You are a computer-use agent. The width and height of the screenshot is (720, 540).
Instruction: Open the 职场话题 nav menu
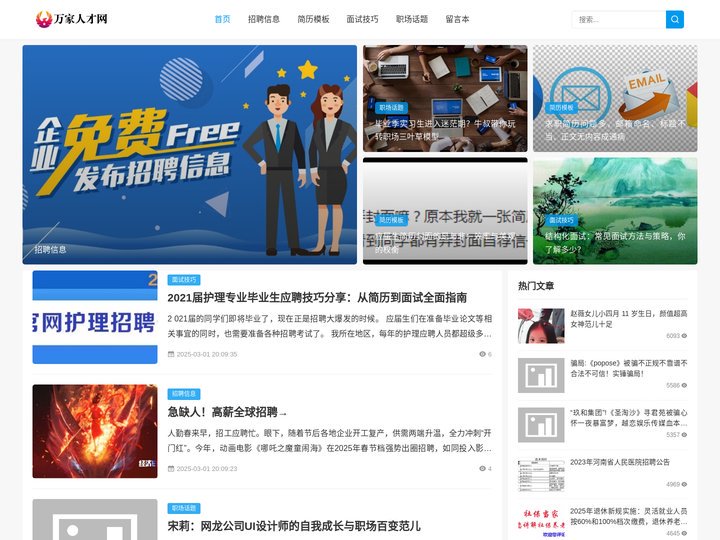(x=412, y=19)
